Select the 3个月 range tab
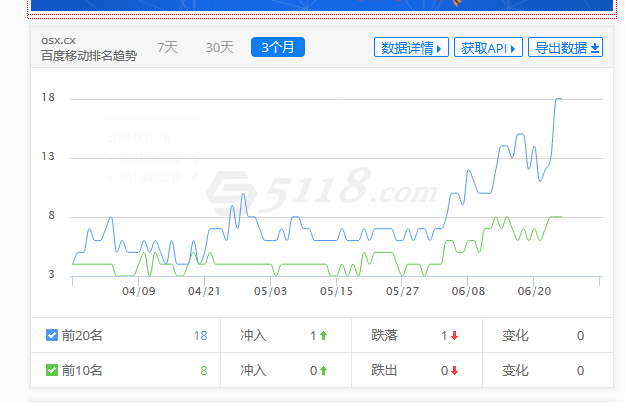The width and height of the screenshot is (625, 402). point(278,47)
